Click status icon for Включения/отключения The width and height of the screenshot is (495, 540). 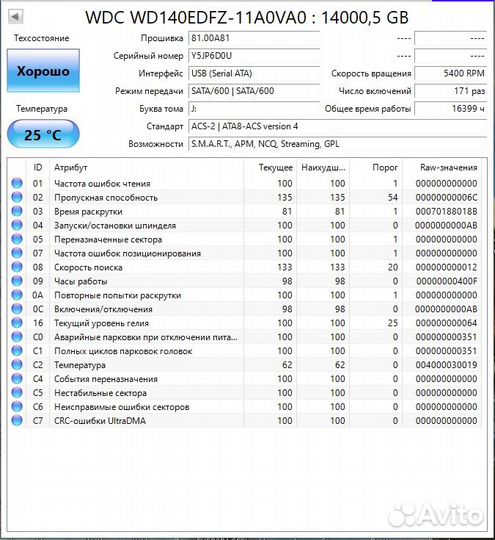[17, 309]
